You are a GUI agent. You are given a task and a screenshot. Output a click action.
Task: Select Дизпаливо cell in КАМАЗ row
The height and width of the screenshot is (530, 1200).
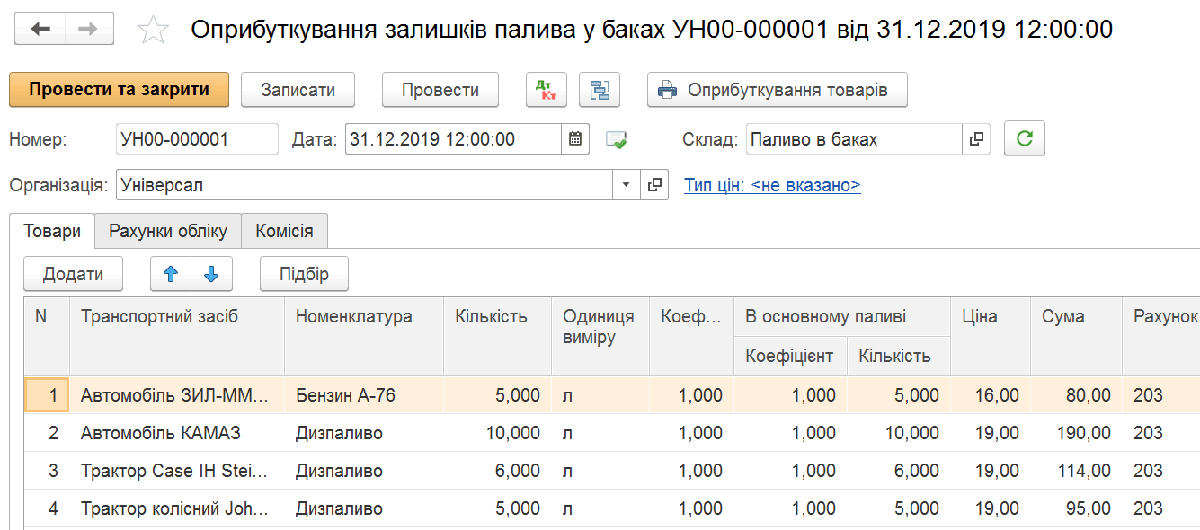364,433
